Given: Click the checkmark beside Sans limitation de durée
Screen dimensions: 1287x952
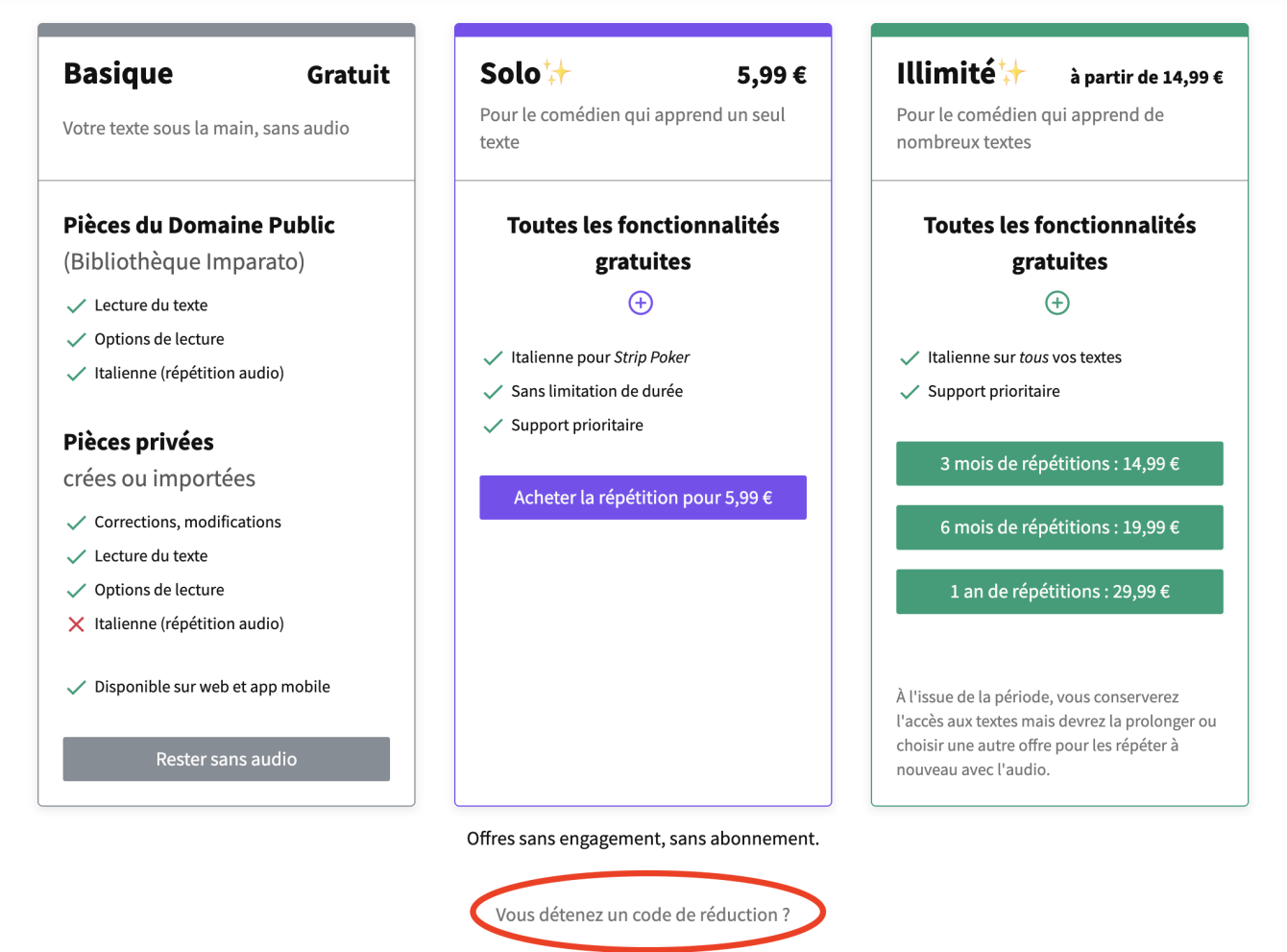Looking at the screenshot, I should coord(493,392).
